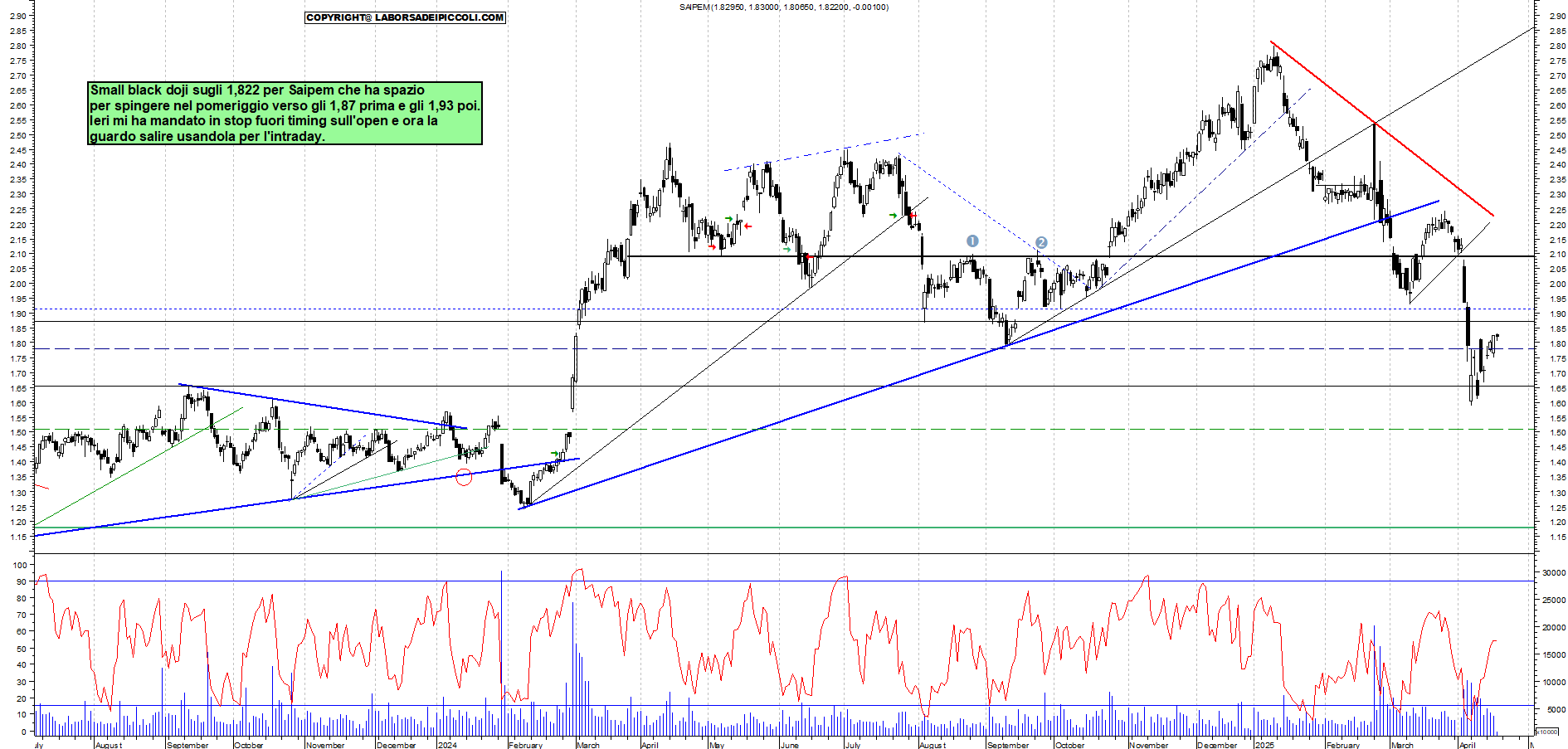Viewport: 1568px width, 749px height.
Task: Select the 2025 year label on time axis
Action: click(x=1264, y=745)
